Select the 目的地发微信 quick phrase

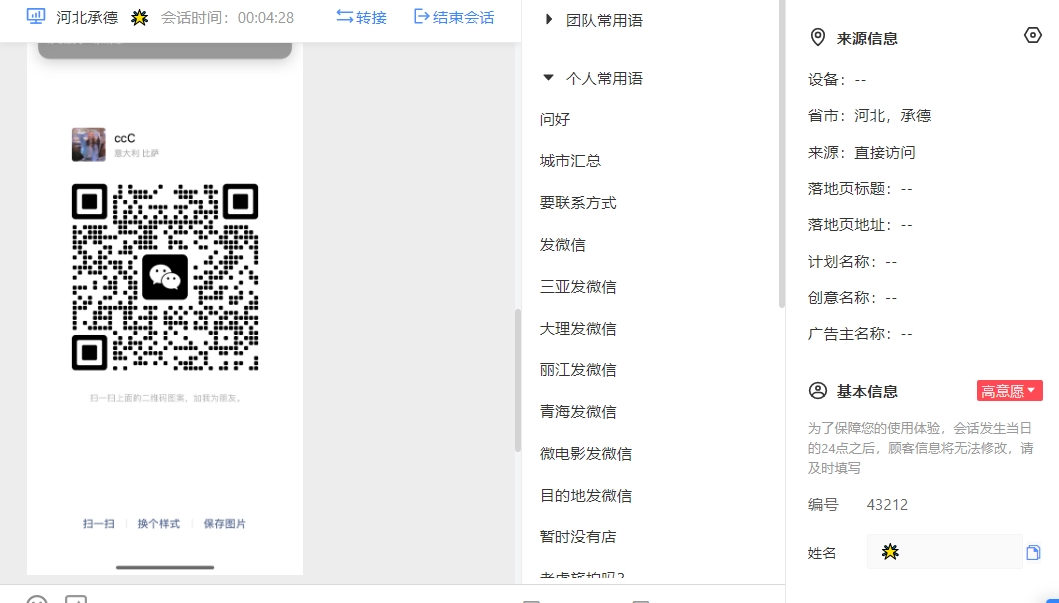click(586, 495)
